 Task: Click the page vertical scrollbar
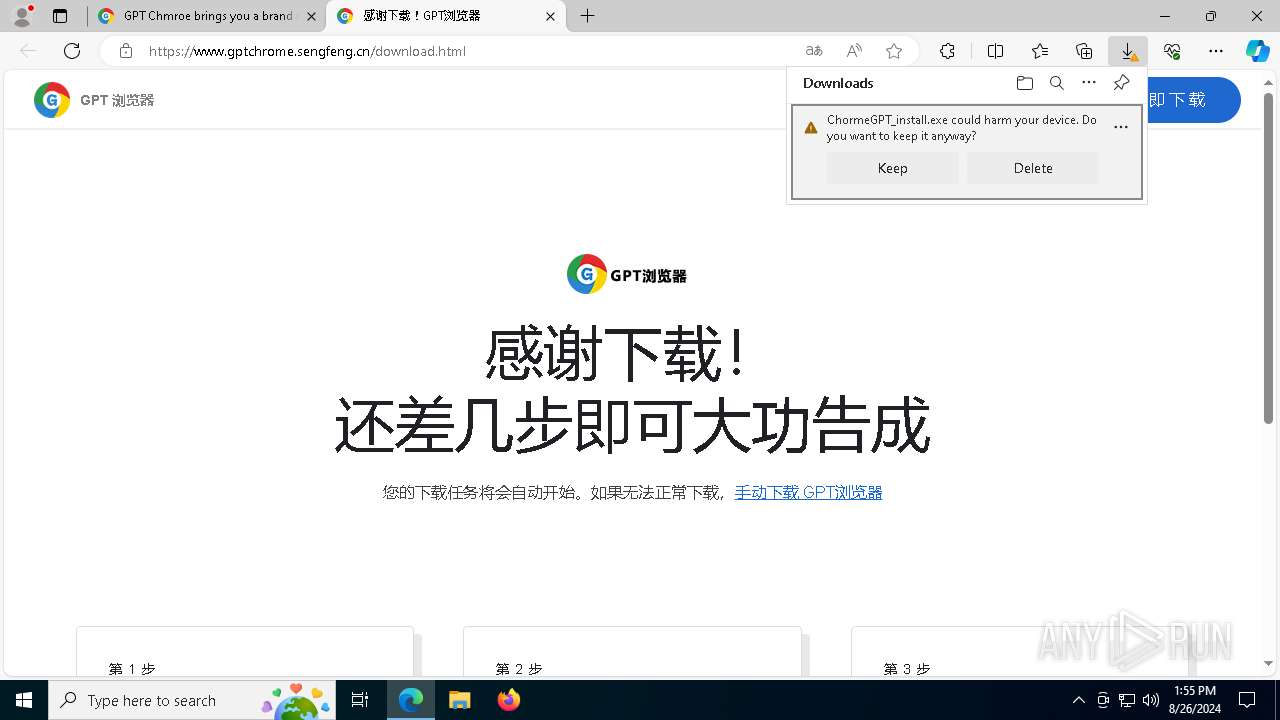tap(1269, 260)
